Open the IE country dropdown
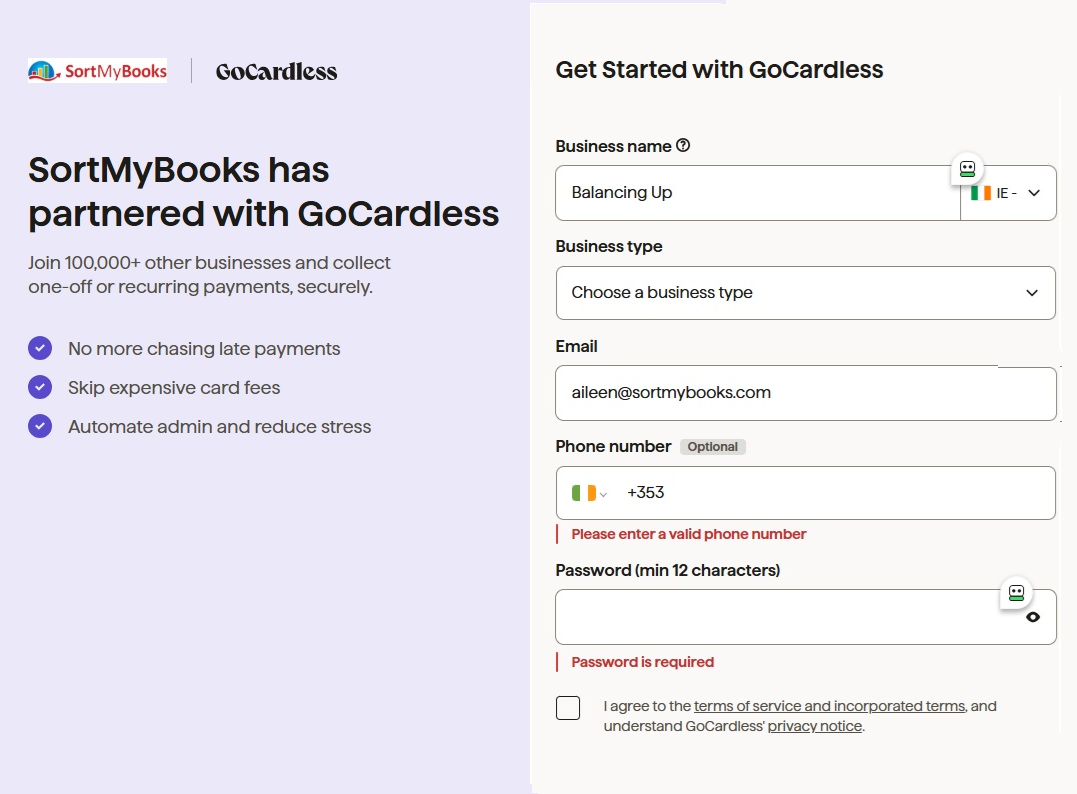Viewport: 1077px width, 794px height. tap(1008, 193)
